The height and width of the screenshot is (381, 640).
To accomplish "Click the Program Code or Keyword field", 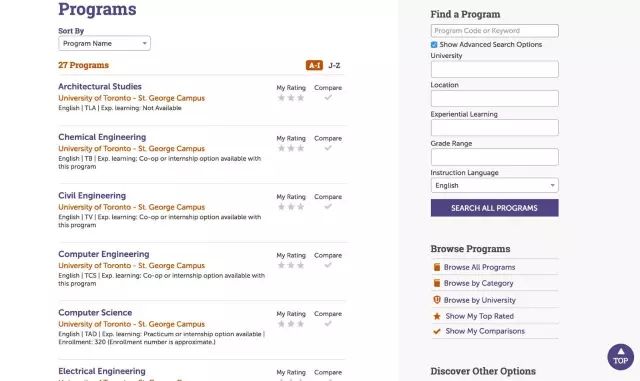I will click(494, 31).
